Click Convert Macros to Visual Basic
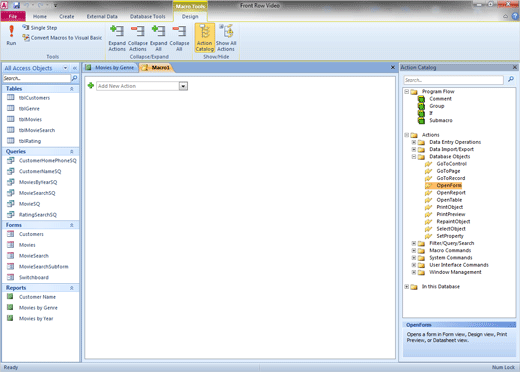This screenshot has width=520, height=372. pos(62,38)
